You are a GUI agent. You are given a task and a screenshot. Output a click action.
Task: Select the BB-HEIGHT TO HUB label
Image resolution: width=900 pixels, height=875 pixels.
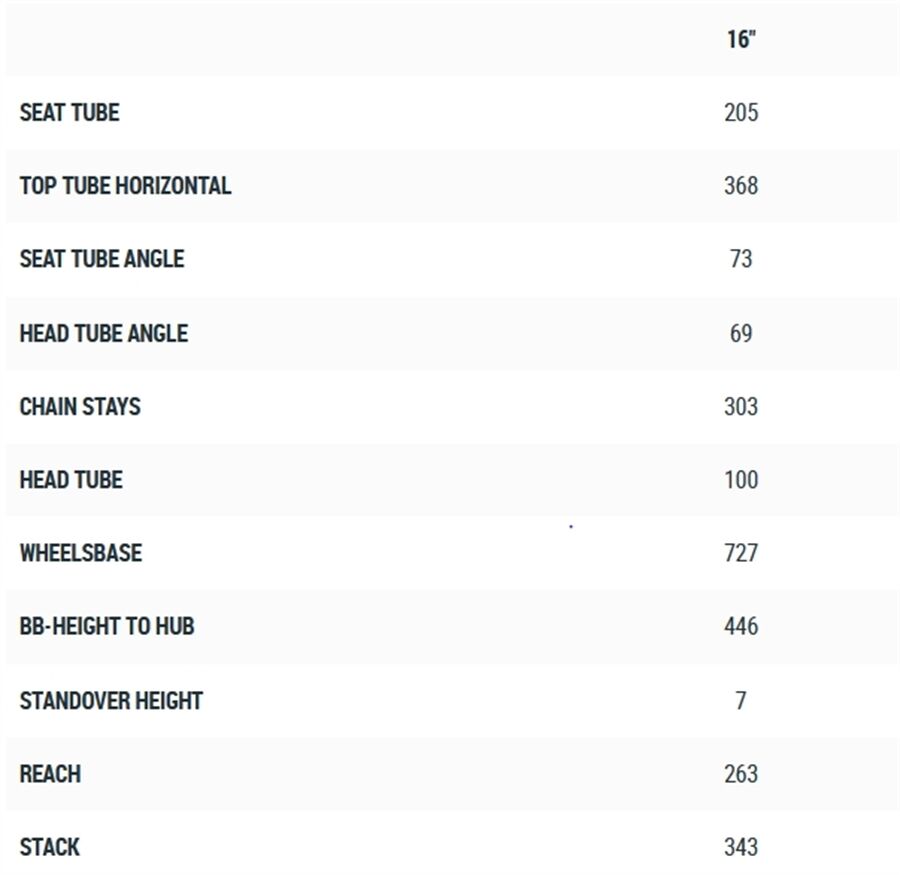[x=107, y=627]
